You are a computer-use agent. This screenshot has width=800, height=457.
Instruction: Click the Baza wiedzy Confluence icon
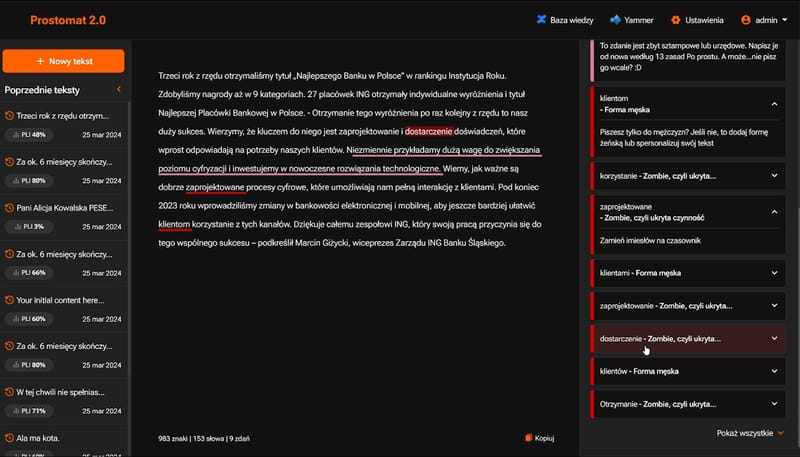coord(541,19)
